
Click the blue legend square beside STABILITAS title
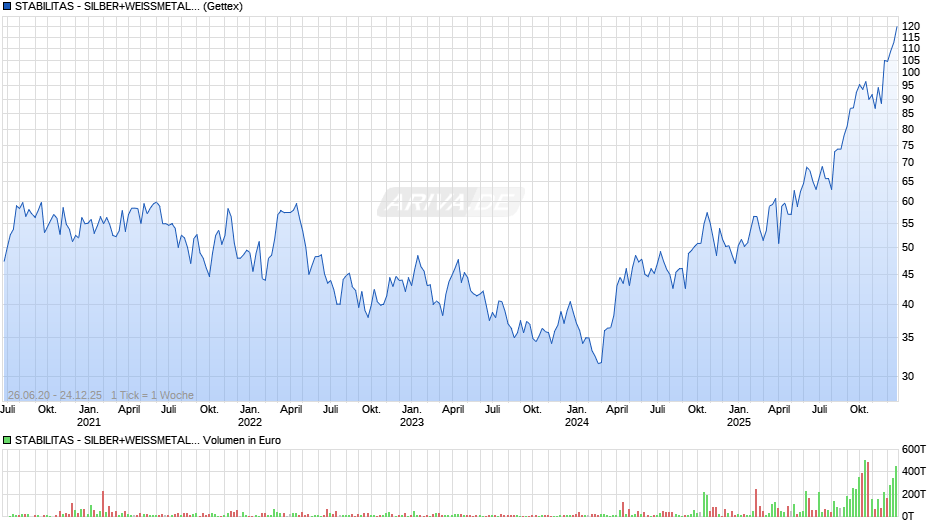(7, 7)
